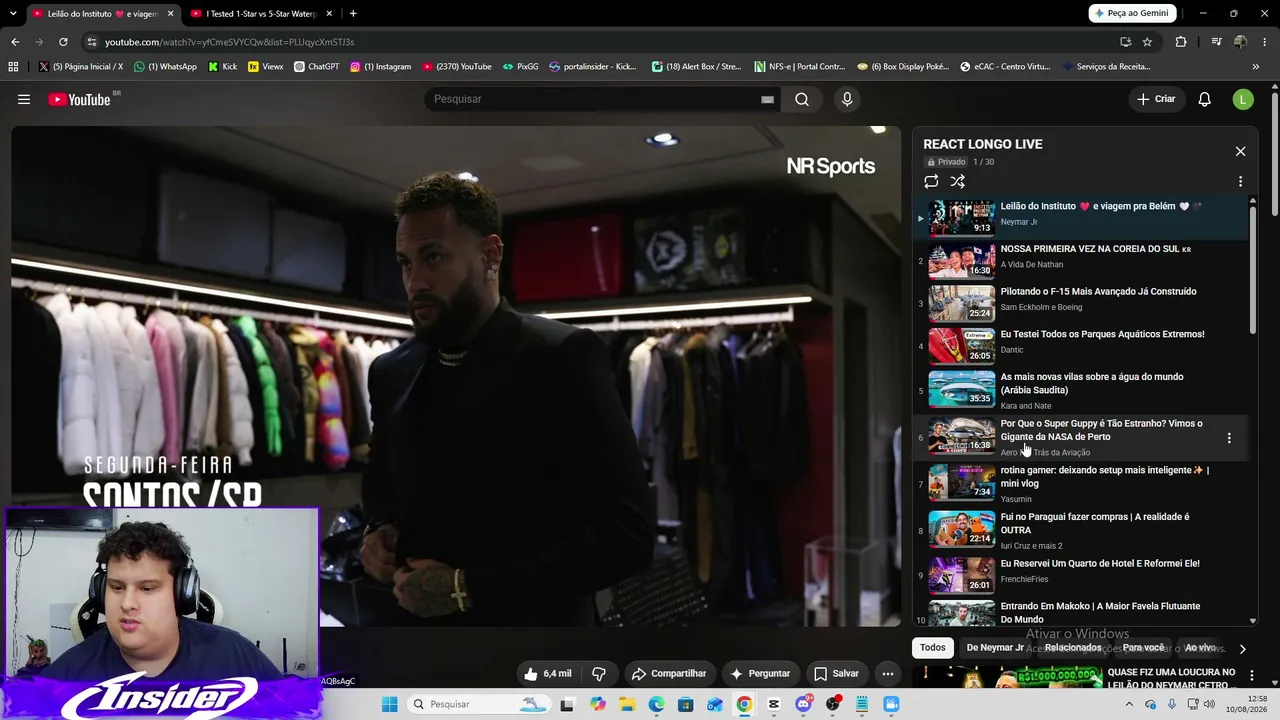Open options for the Super Guppy video
1280x720 pixels.
click(x=1229, y=438)
